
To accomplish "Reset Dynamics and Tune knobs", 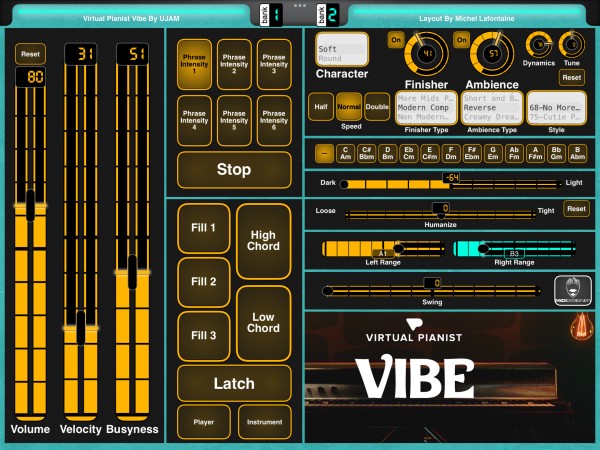I will click(x=572, y=78).
